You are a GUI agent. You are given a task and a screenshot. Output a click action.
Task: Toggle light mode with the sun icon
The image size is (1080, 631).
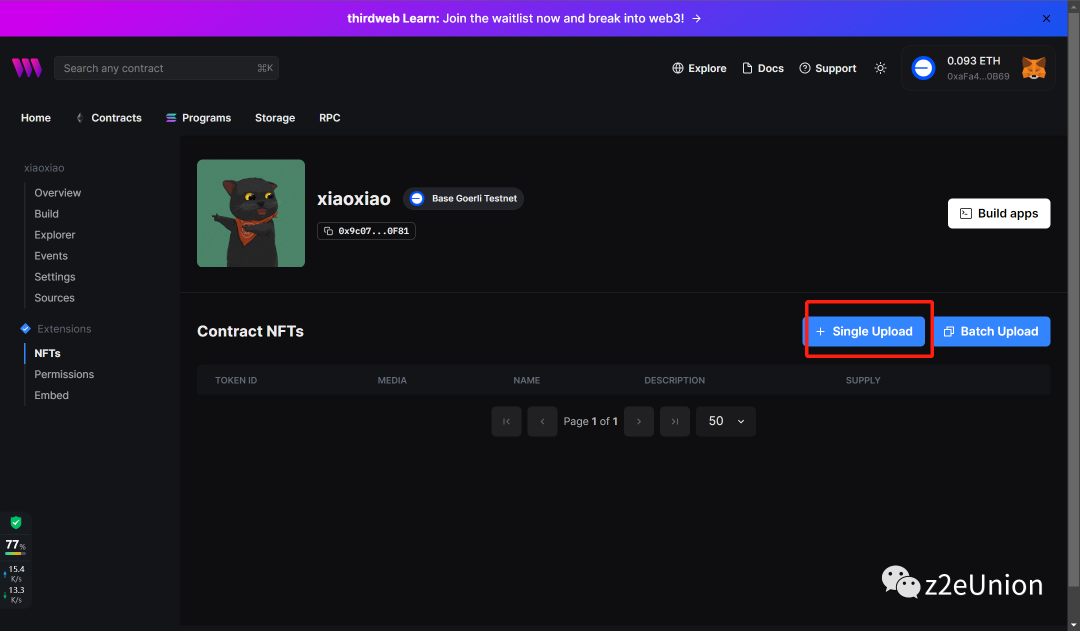coord(880,68)
